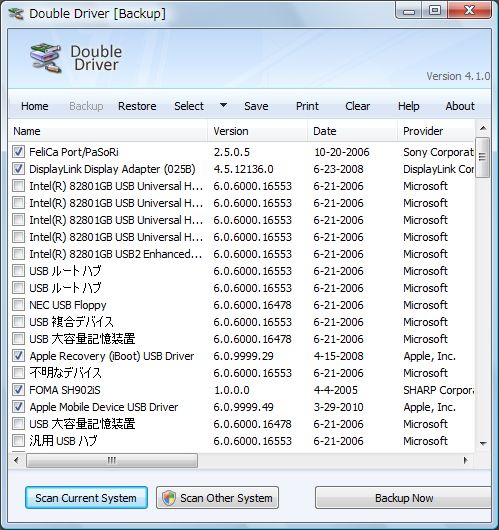Check the NEC USB Floppy checkbox
499x530 pixels.
(x=18, y=305)
